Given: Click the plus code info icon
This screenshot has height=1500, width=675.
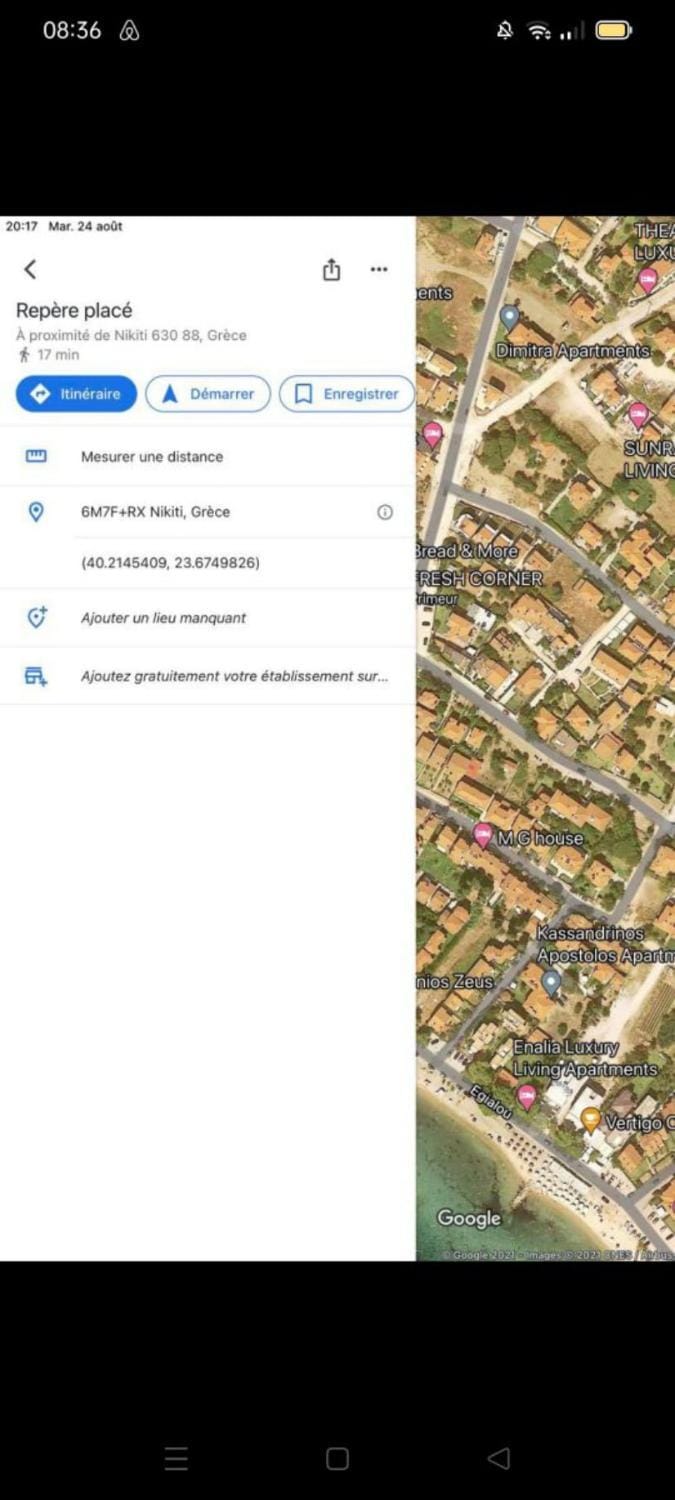Looking at the screenshot, I should pyautogui.click(x=385, y=512).
